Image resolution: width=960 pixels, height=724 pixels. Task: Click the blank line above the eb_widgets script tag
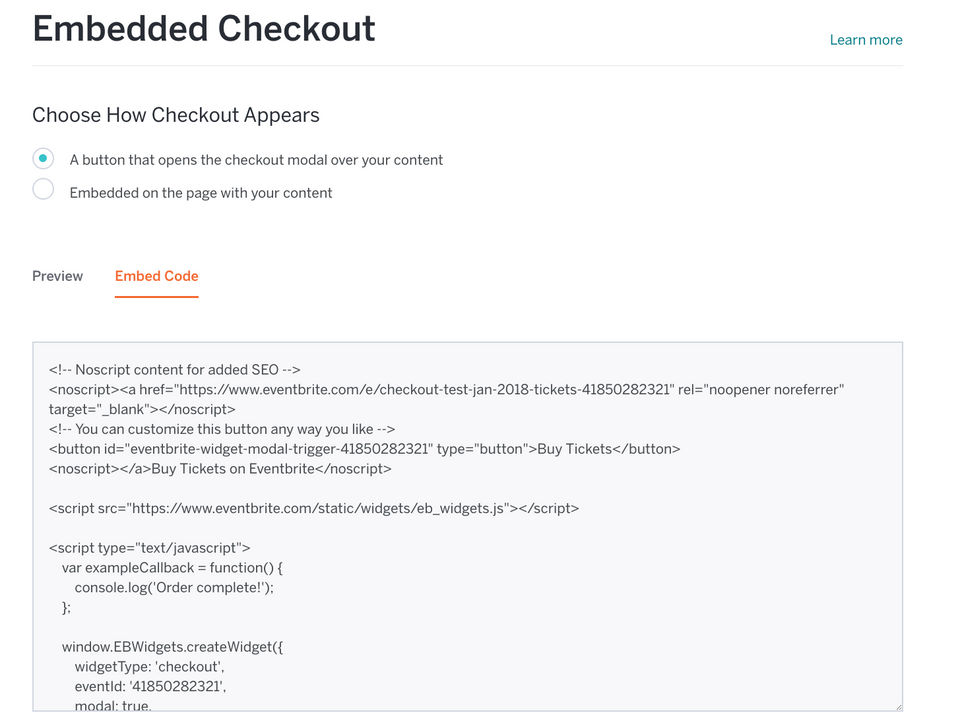[300, 488]
